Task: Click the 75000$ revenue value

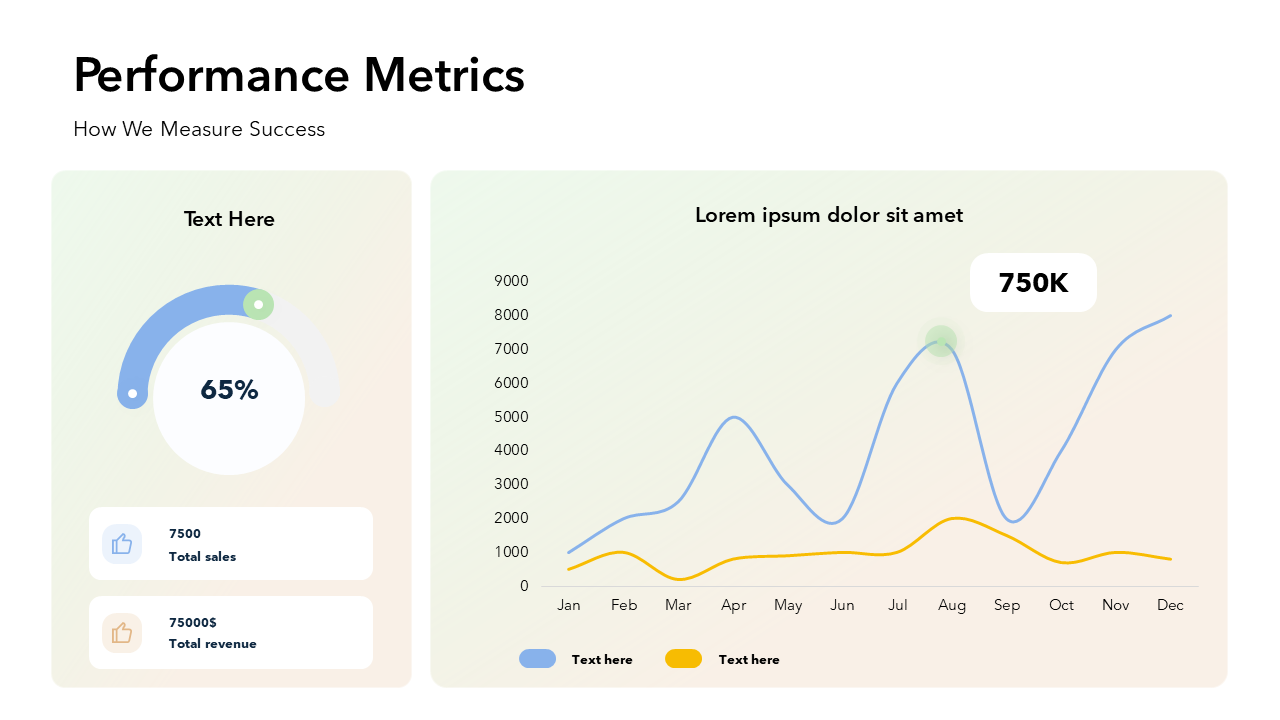Action: coord(193,622)
